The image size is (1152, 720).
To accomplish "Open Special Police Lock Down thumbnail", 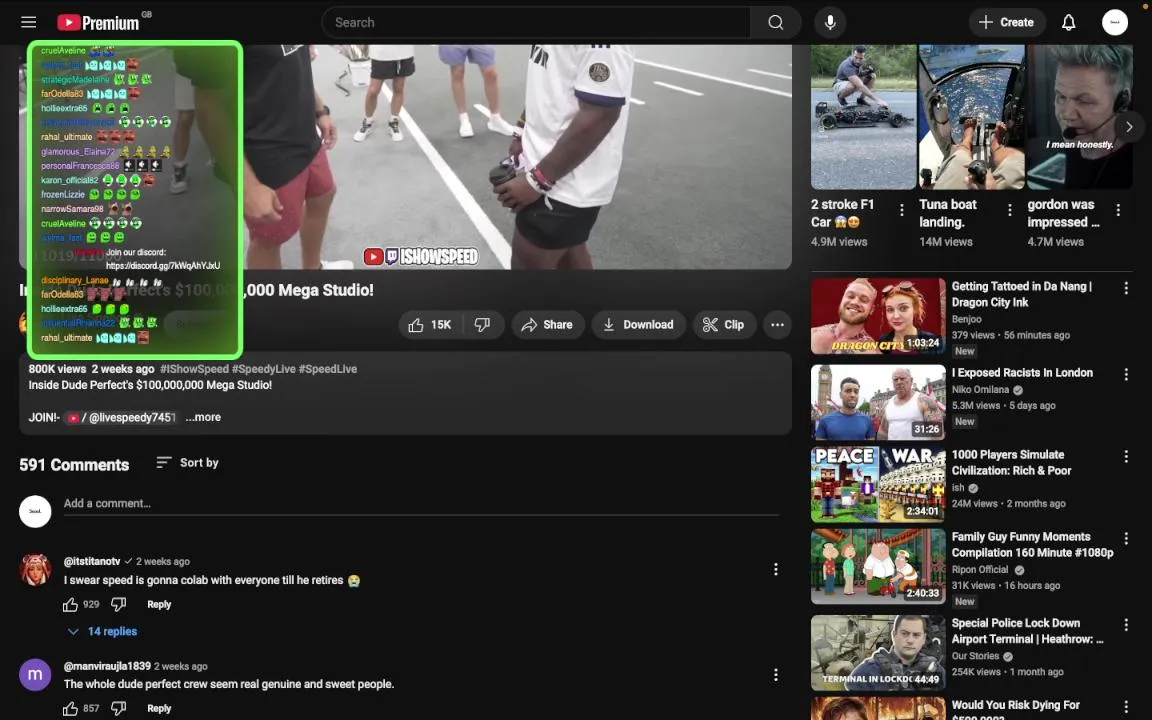I will 878,652.
